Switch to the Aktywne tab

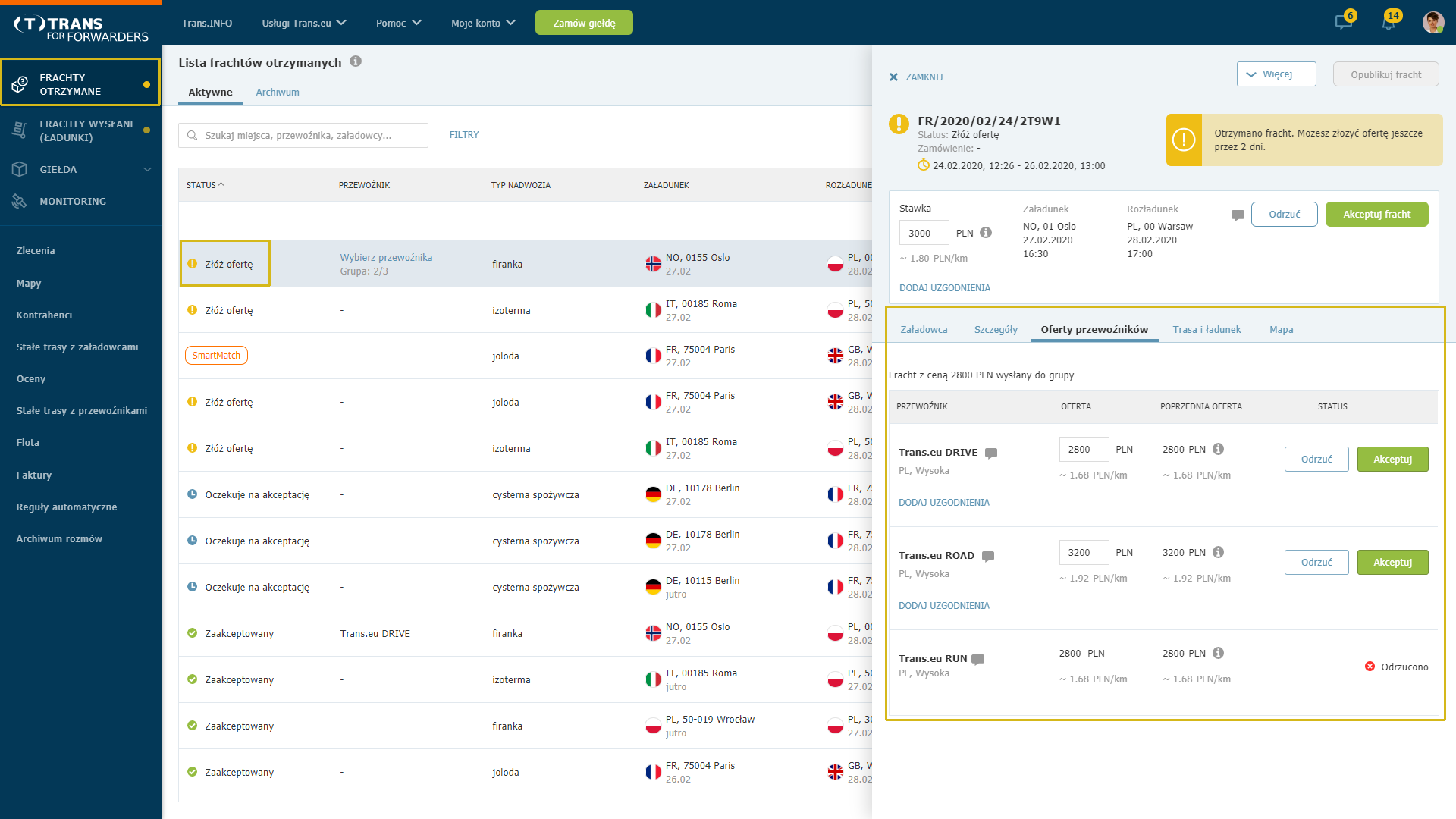pyautogui.click(x=210, y=92)
